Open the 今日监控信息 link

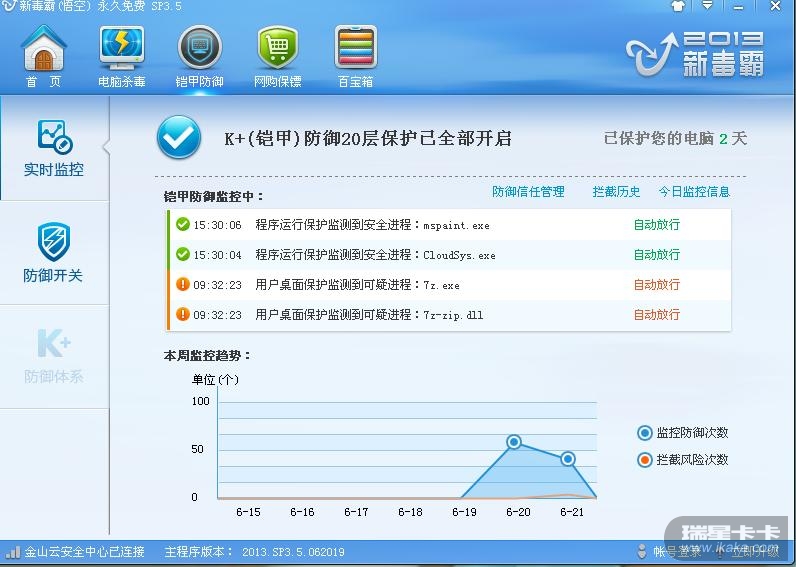(x=694, y=191)
